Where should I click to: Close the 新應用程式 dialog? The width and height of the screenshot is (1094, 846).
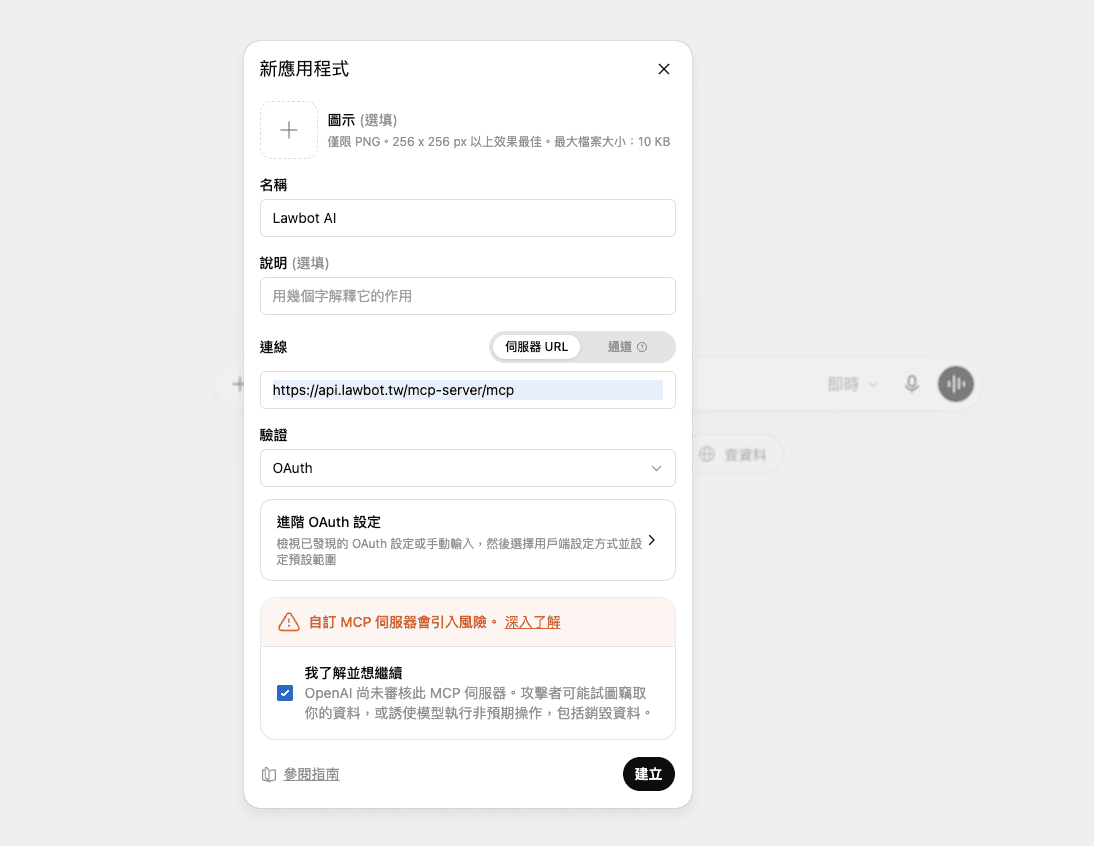[664, 69]
